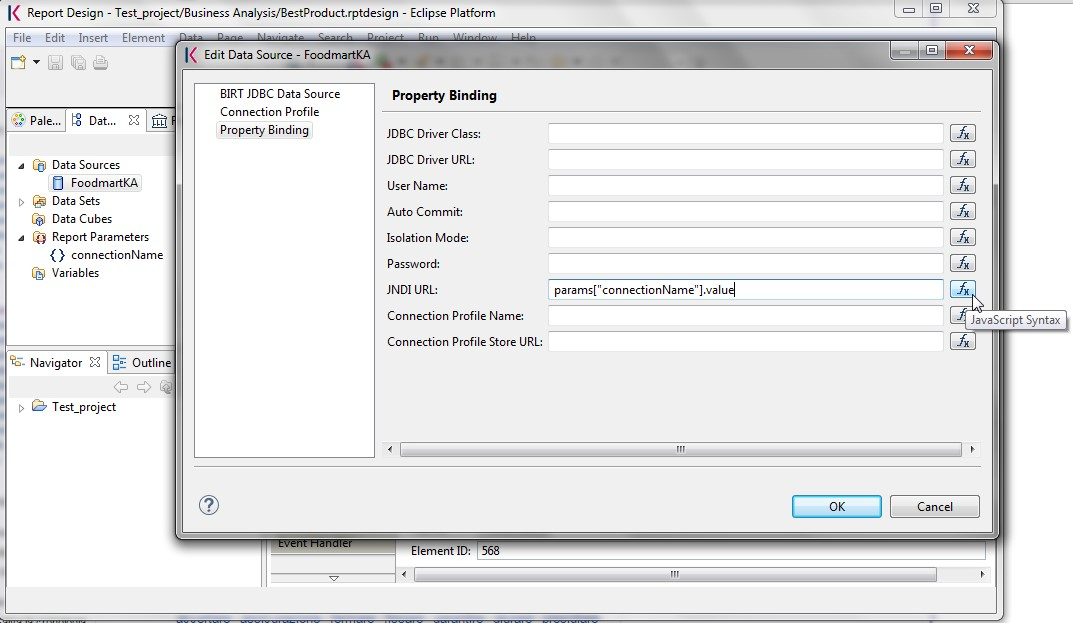The image size is (1073, 623).
Task: Click into JDBC Driver URL field
Action: click(745, 160)
